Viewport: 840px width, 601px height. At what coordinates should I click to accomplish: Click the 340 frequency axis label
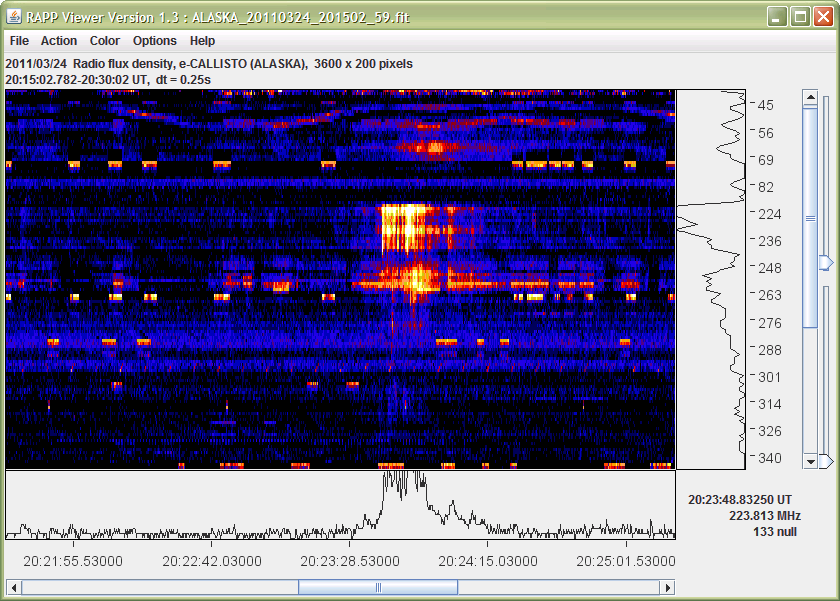point(770,458)
